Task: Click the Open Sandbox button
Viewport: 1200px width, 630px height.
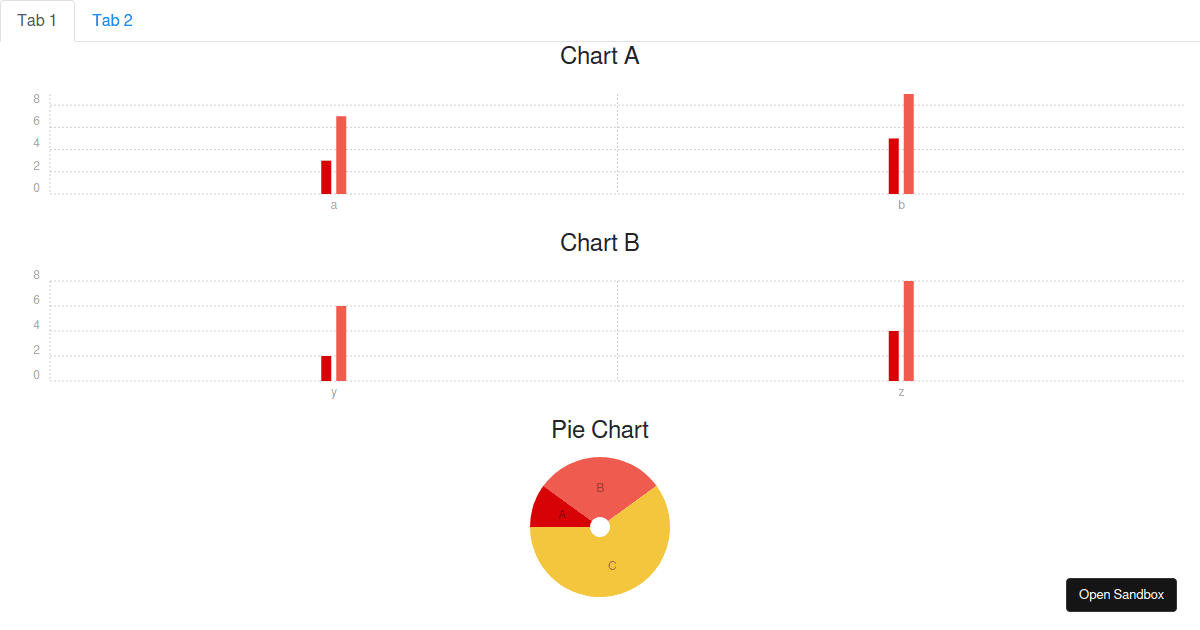Action: pyautogui.click(x=1121, y=595)
